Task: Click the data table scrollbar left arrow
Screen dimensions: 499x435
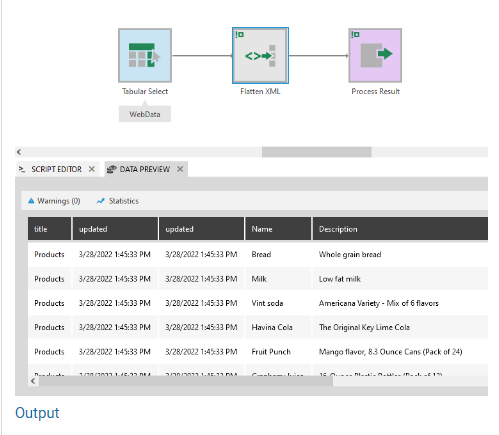Action: click(33, 381)
